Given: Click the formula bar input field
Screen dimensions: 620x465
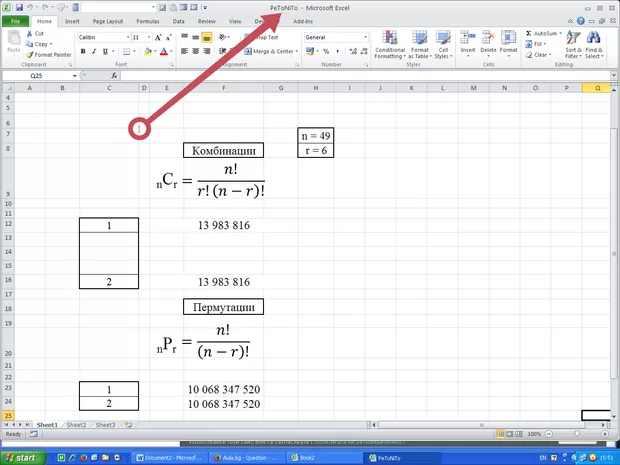Looking at the screenshot, I should tap(365, 76).
